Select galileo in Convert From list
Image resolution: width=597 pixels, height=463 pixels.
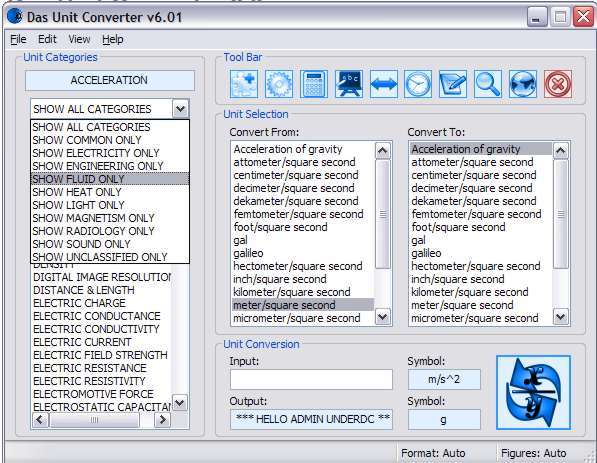click(x=303, y=253)
